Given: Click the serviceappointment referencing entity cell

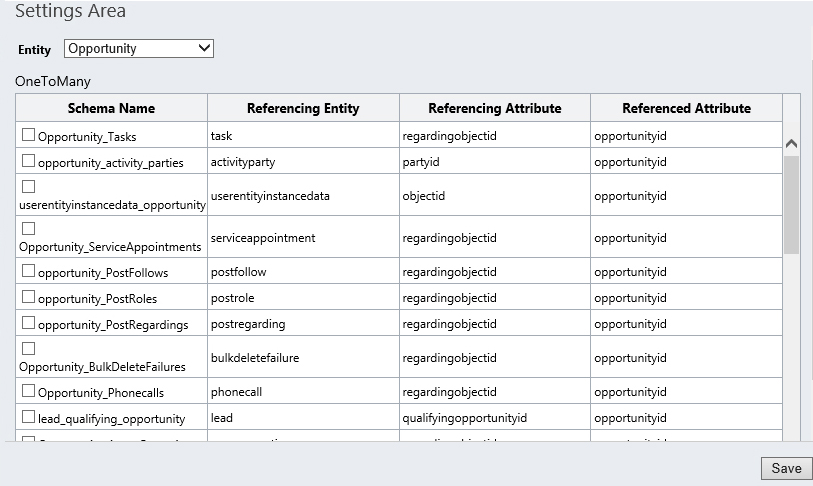Looking at the screenshot, I should pos(263,238).
